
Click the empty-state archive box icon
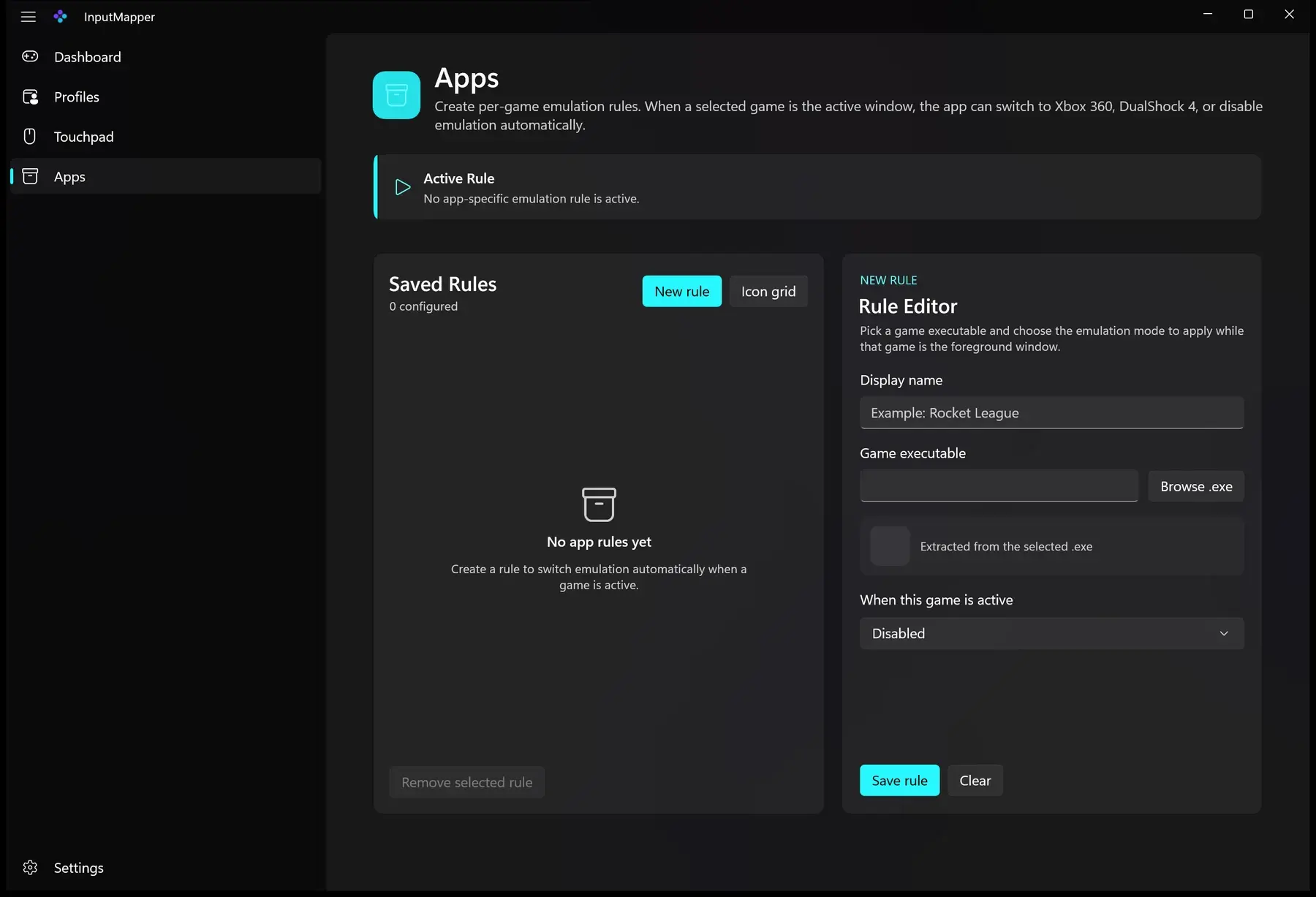click(599, 504)
